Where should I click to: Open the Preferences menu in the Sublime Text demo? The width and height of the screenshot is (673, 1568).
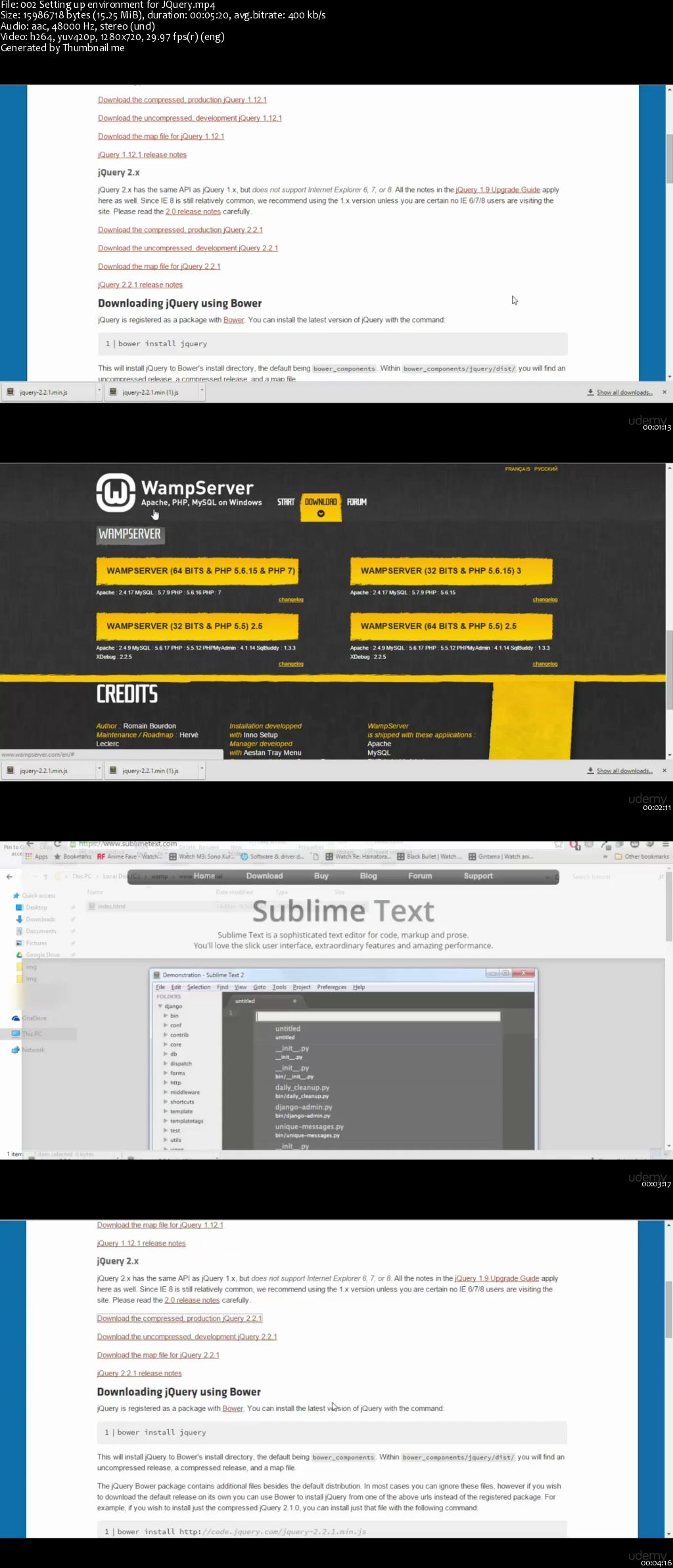coord(331,987)
